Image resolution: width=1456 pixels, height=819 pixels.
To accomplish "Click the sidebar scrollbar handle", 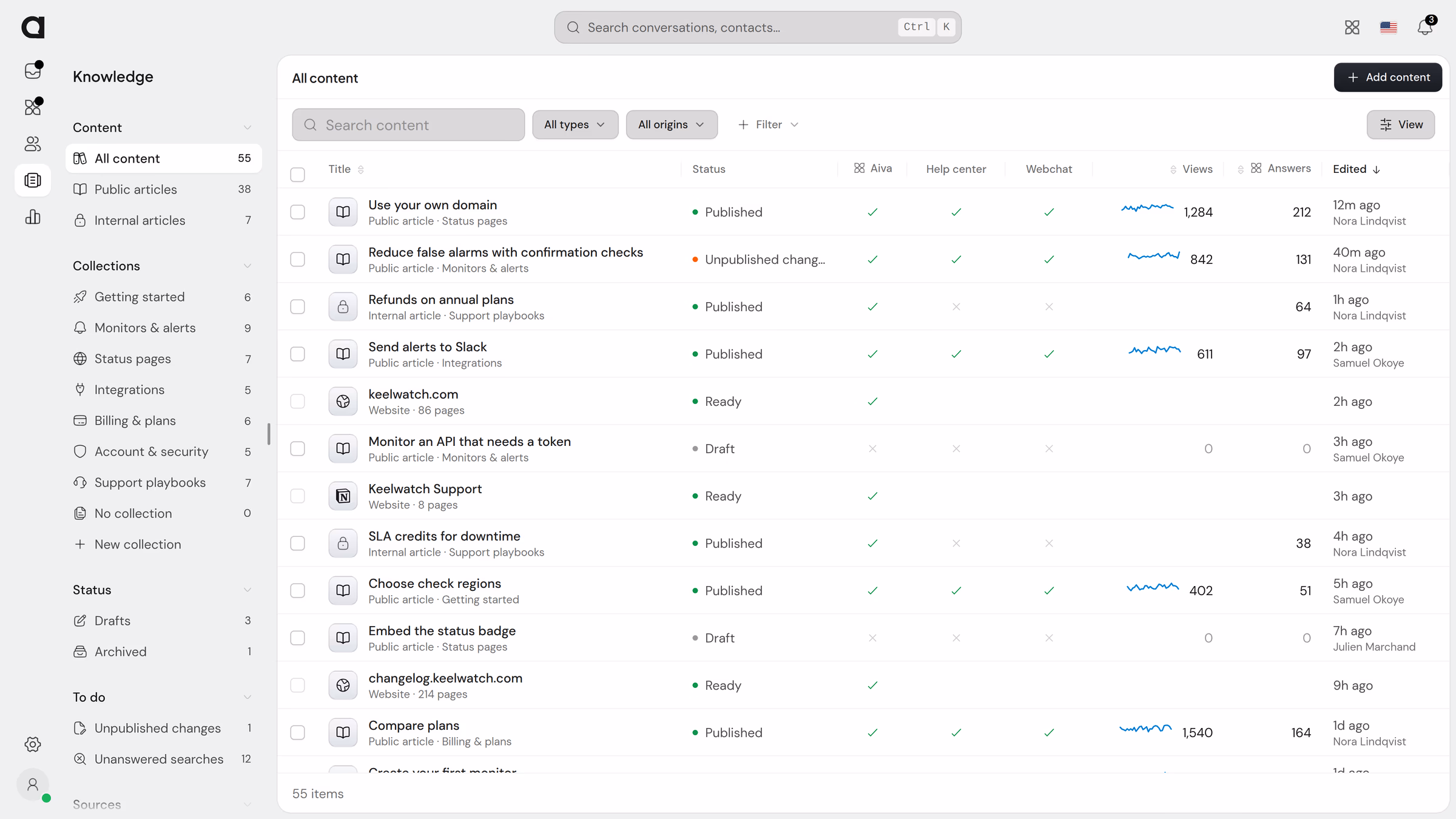I will coord(269,434).
